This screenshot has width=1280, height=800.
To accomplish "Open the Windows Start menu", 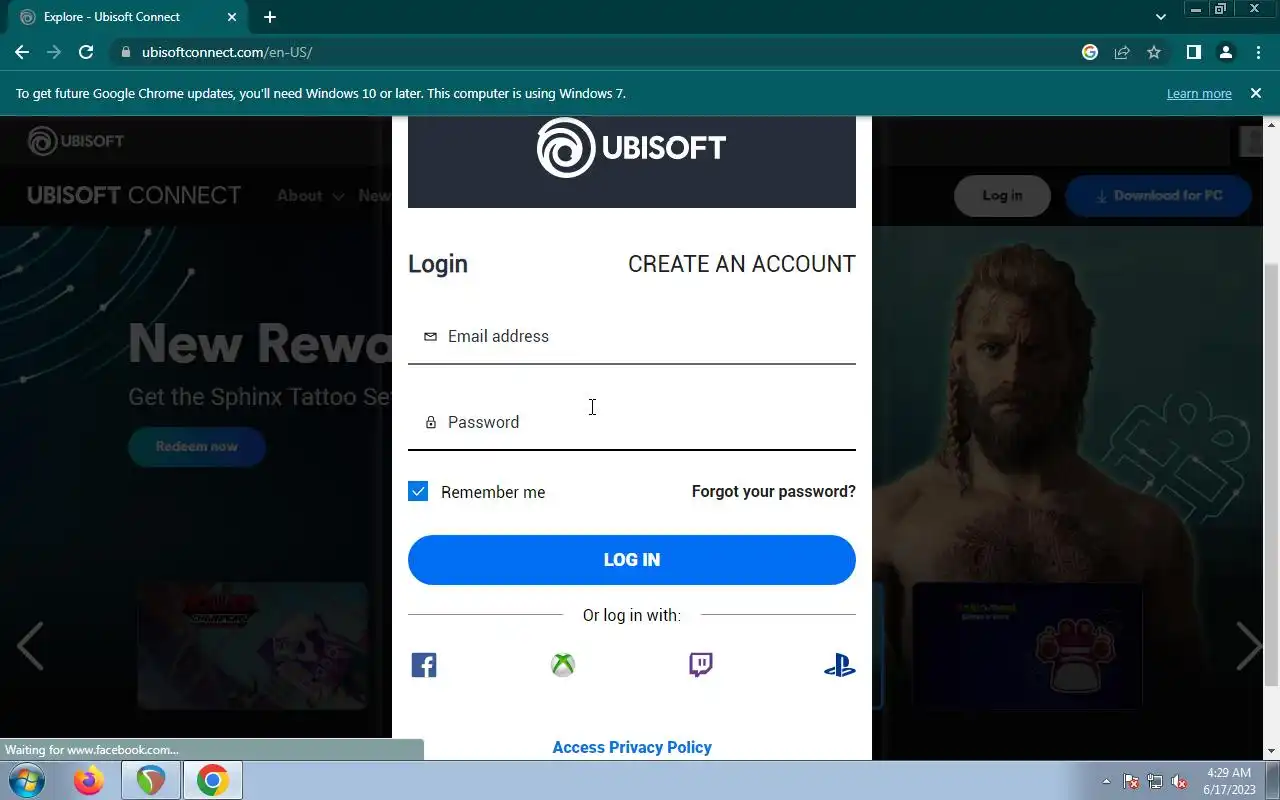I will [x=26, y=780].
